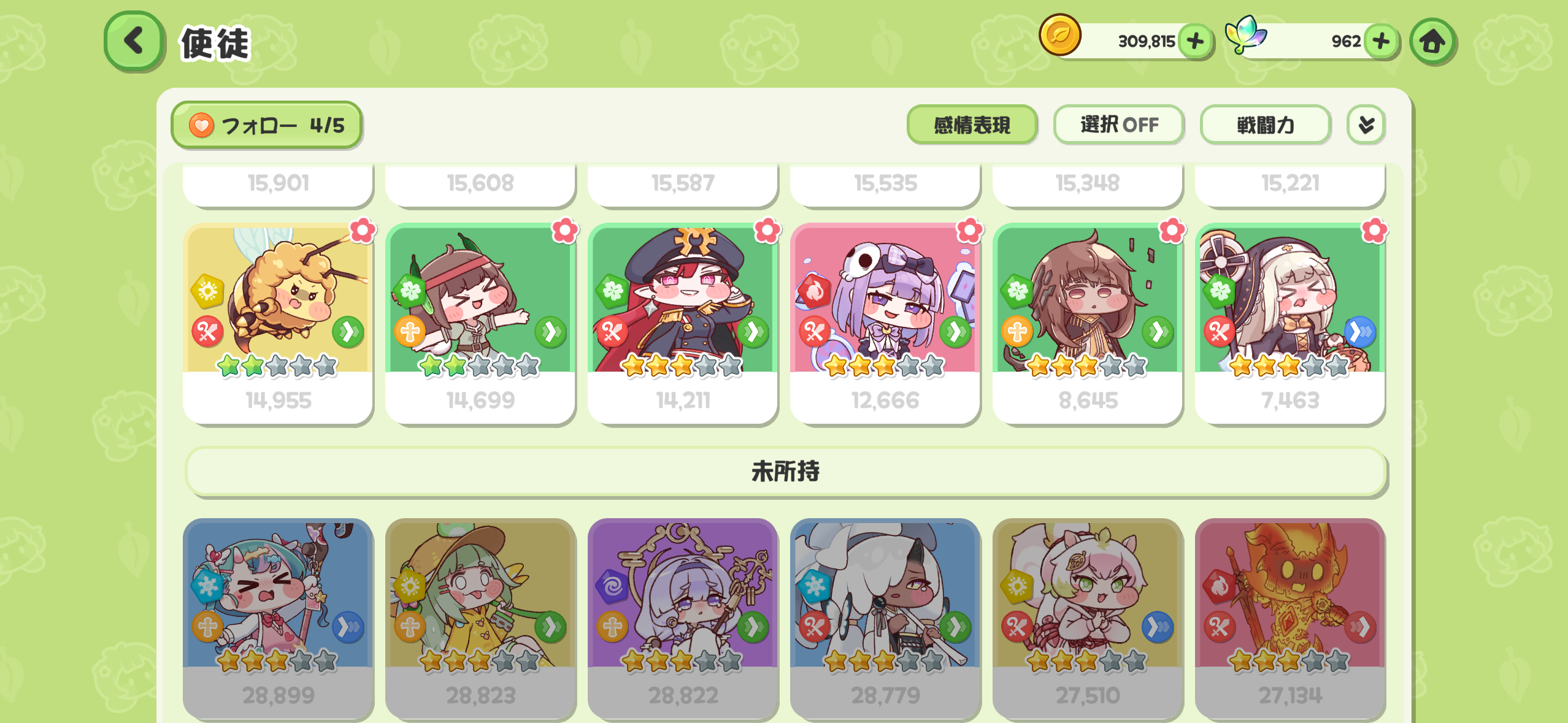Tap the blue double-arrow icon on 7,463 card

click(1360, 332)
